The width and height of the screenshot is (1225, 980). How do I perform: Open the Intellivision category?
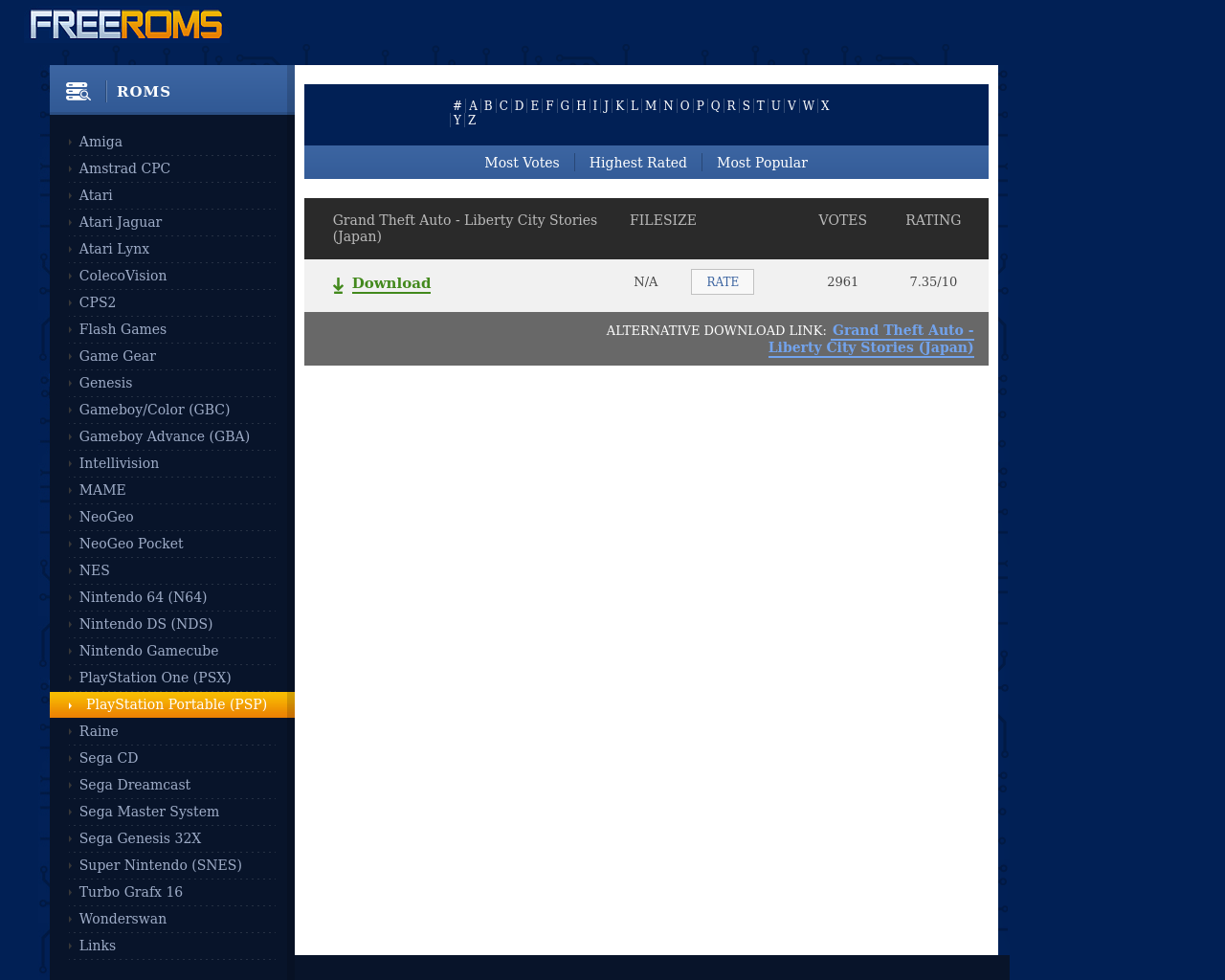click(119, 463)
